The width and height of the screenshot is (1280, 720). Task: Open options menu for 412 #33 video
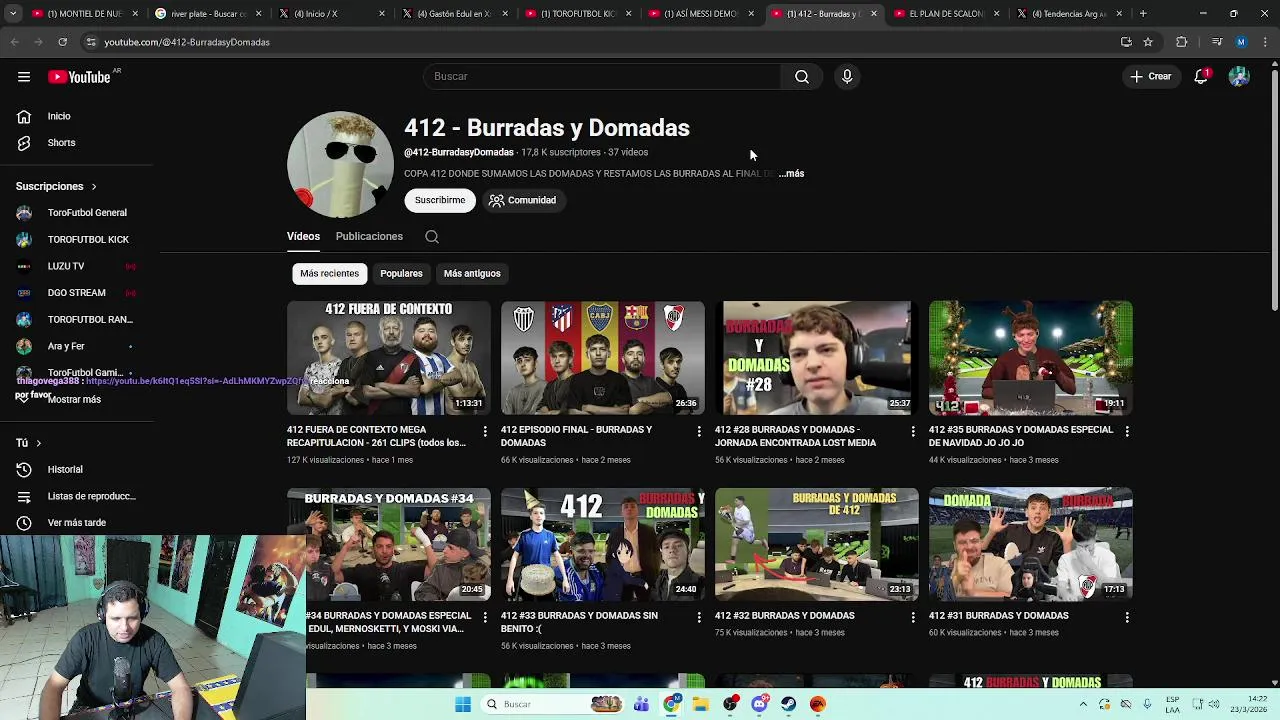(699, 617)
